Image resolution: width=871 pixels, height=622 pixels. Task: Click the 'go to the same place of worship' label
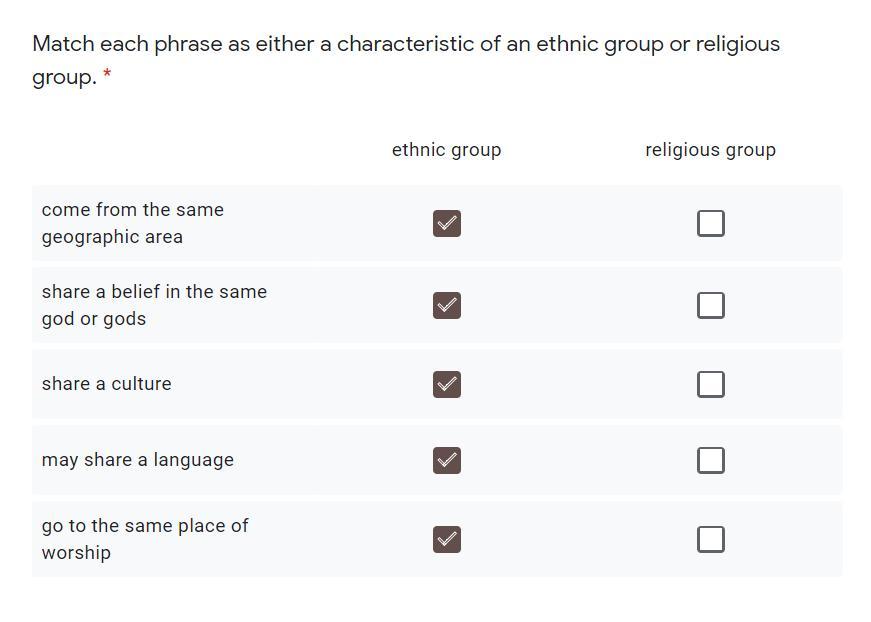[x=144, y=539]
